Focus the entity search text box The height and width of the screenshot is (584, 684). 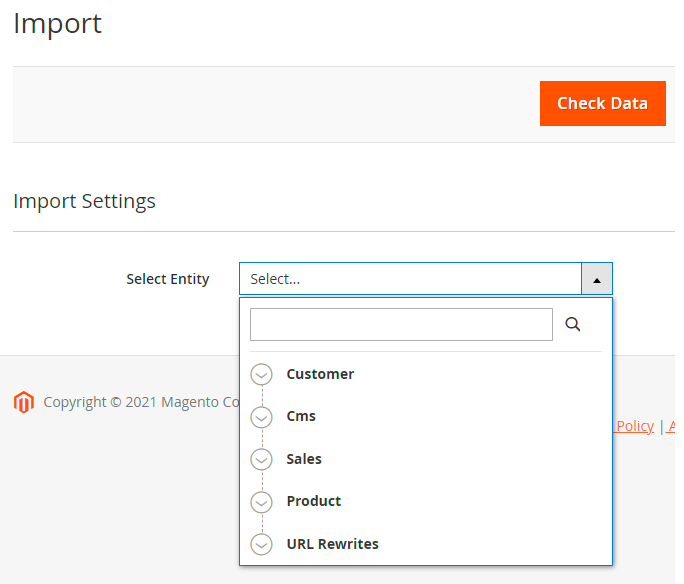click(x=401, y=324)
